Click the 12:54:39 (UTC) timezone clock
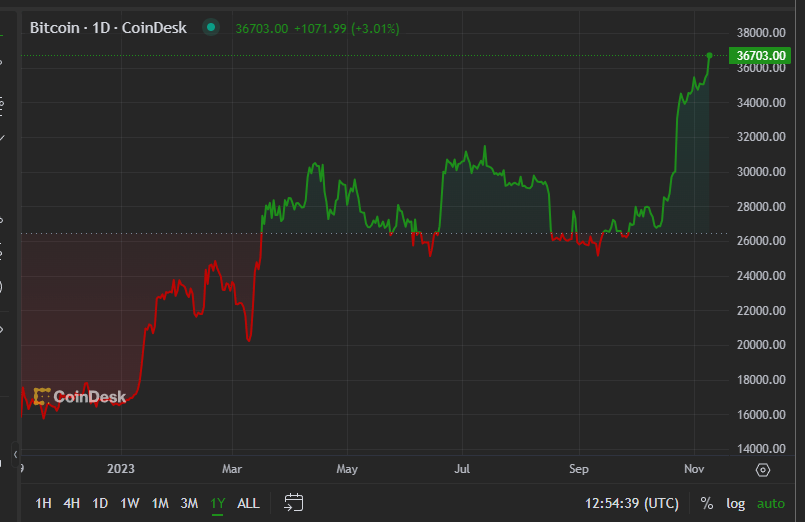This screenshot has width=805, height=522. (632, 504)
